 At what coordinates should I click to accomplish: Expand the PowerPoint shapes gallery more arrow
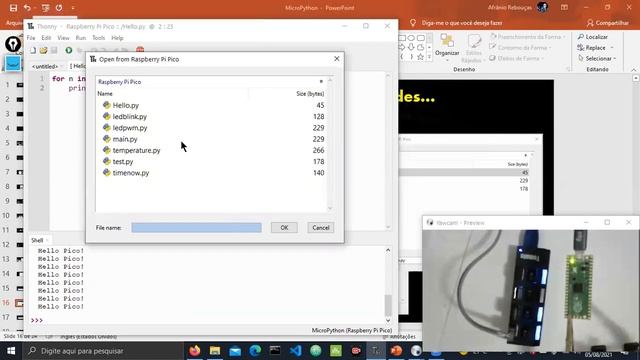[x=429, y=58]
